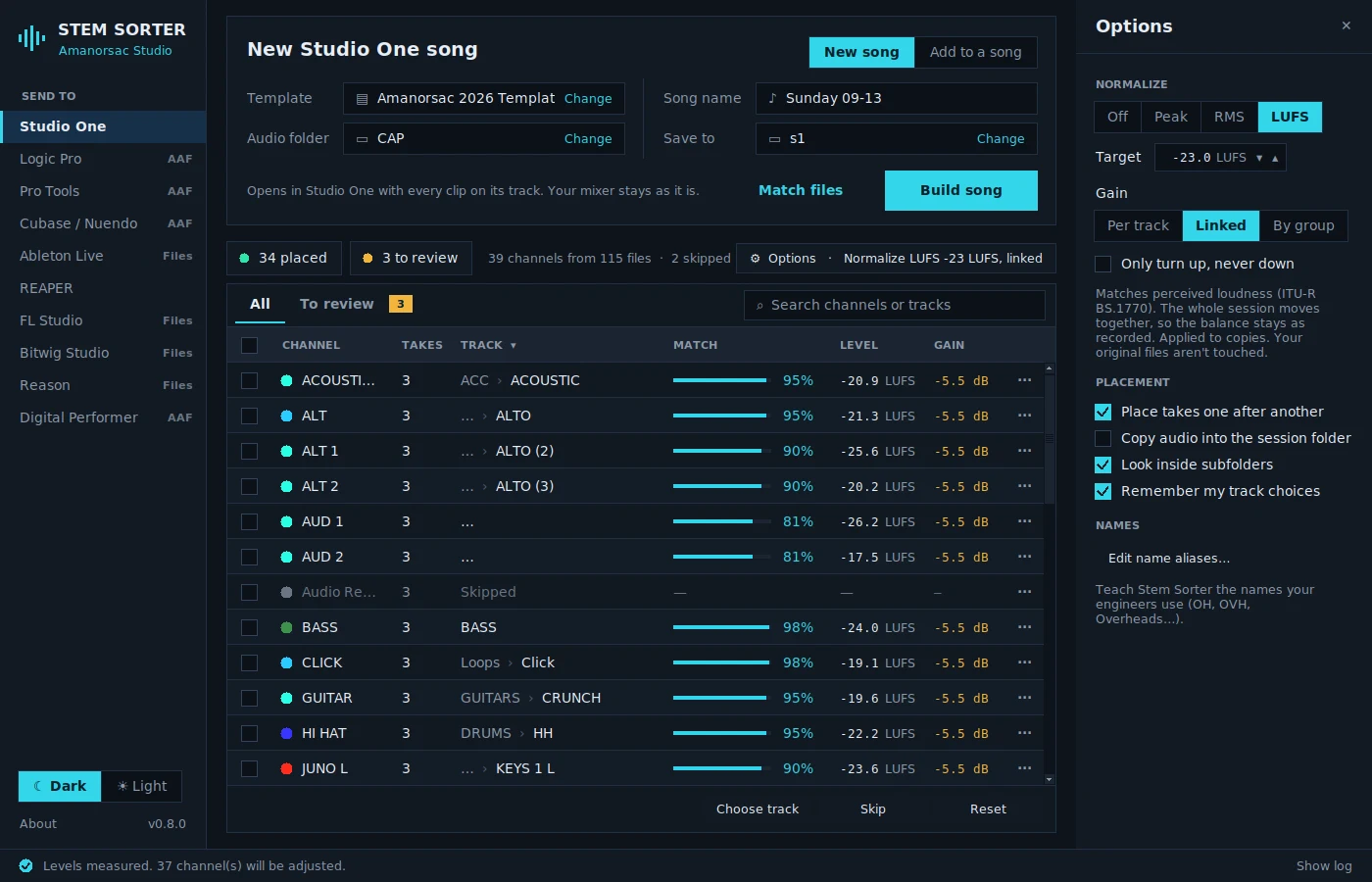This screenshot has height=882, width=1372.
Task: Click the folder icon beside s1
Action: 774,139
